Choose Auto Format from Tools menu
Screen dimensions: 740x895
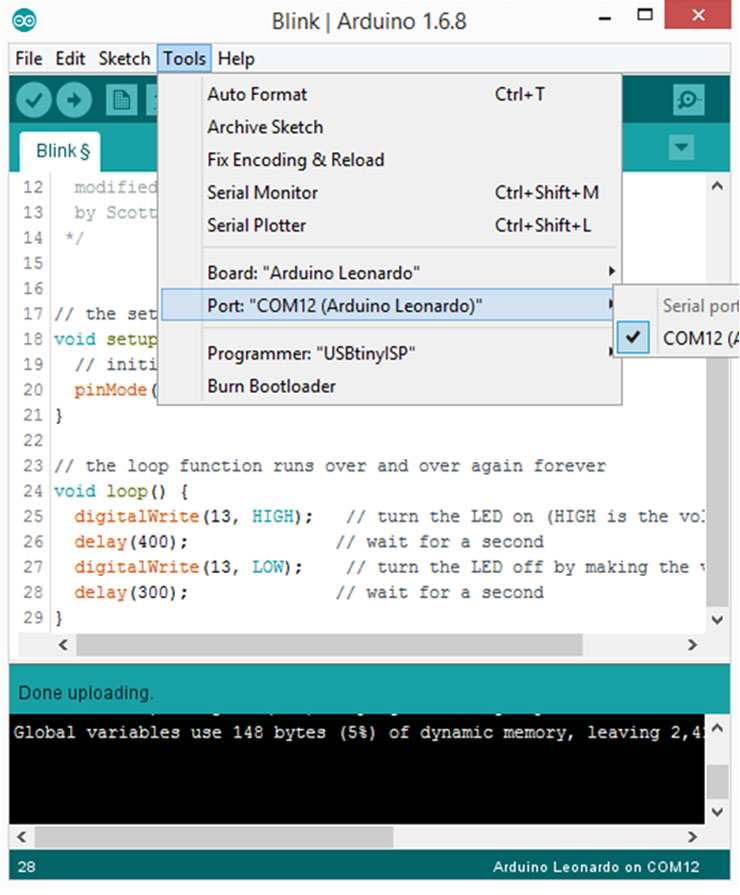391,94
